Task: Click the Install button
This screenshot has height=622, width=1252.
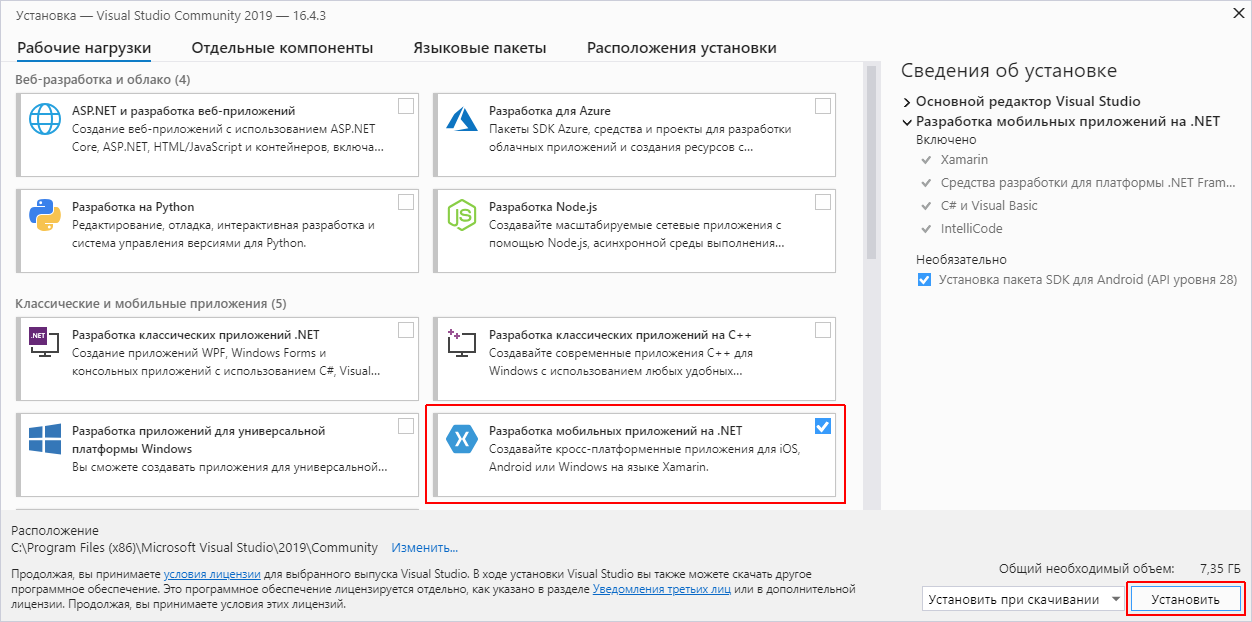Action: tap(1185, 600)
